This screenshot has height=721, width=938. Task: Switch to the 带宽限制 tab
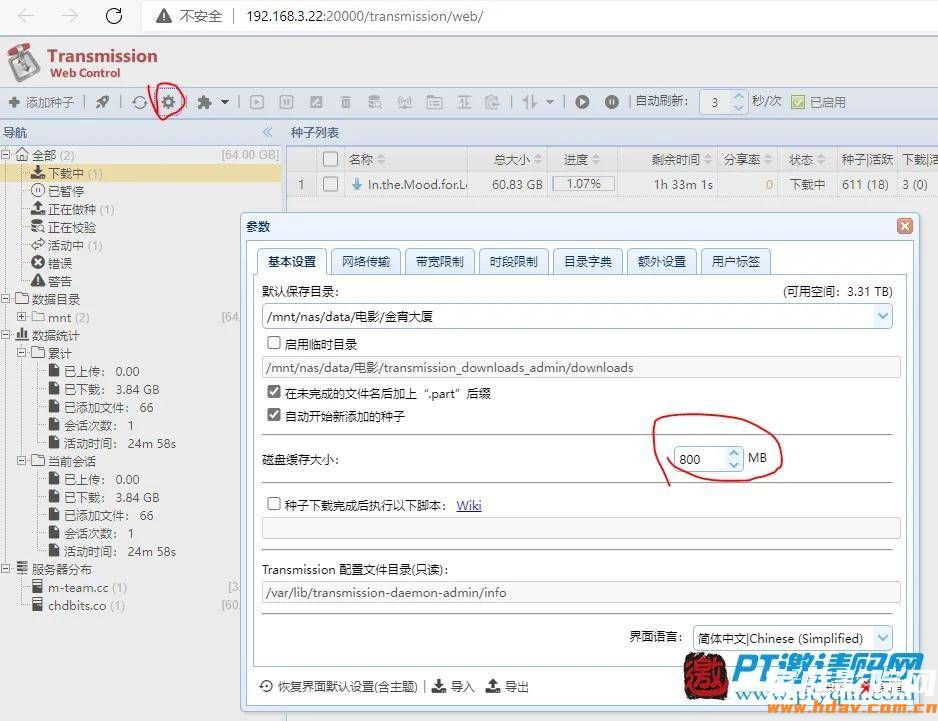(x=440, y=260)
